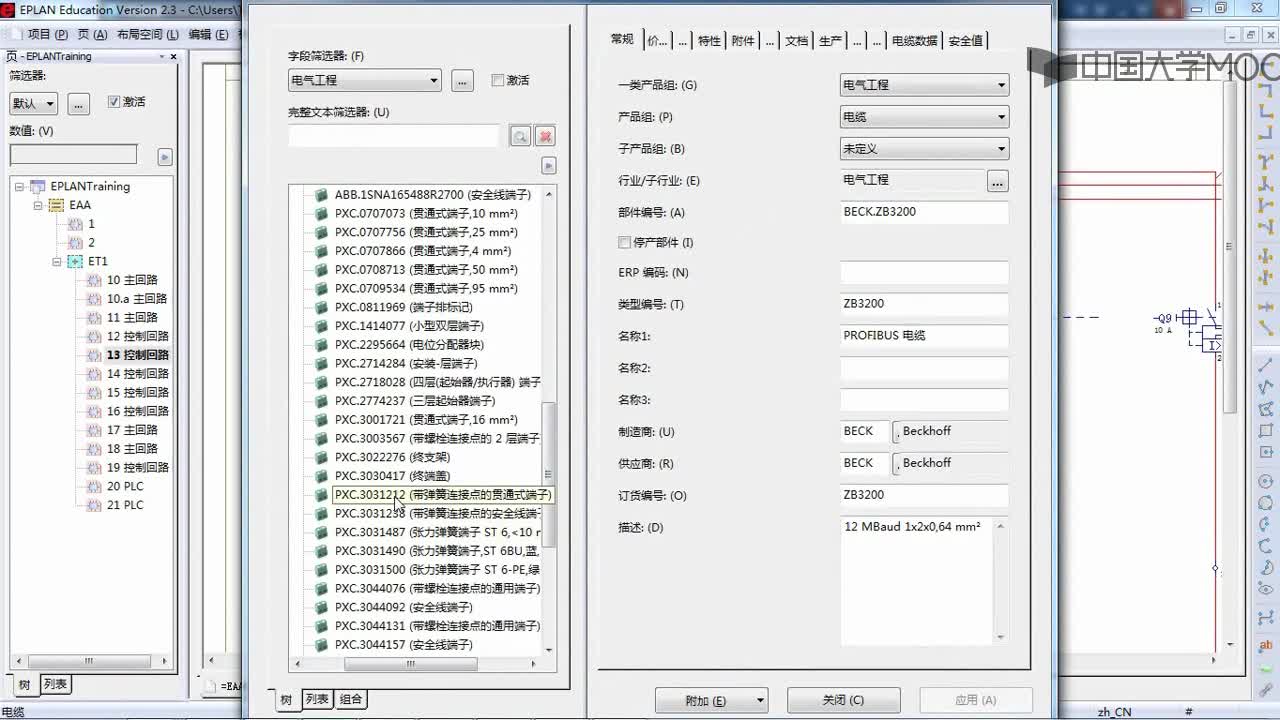Screen dimensions: 1280x720
Task: Switch to the 附件 tab
Action: [x=743, y=41]
